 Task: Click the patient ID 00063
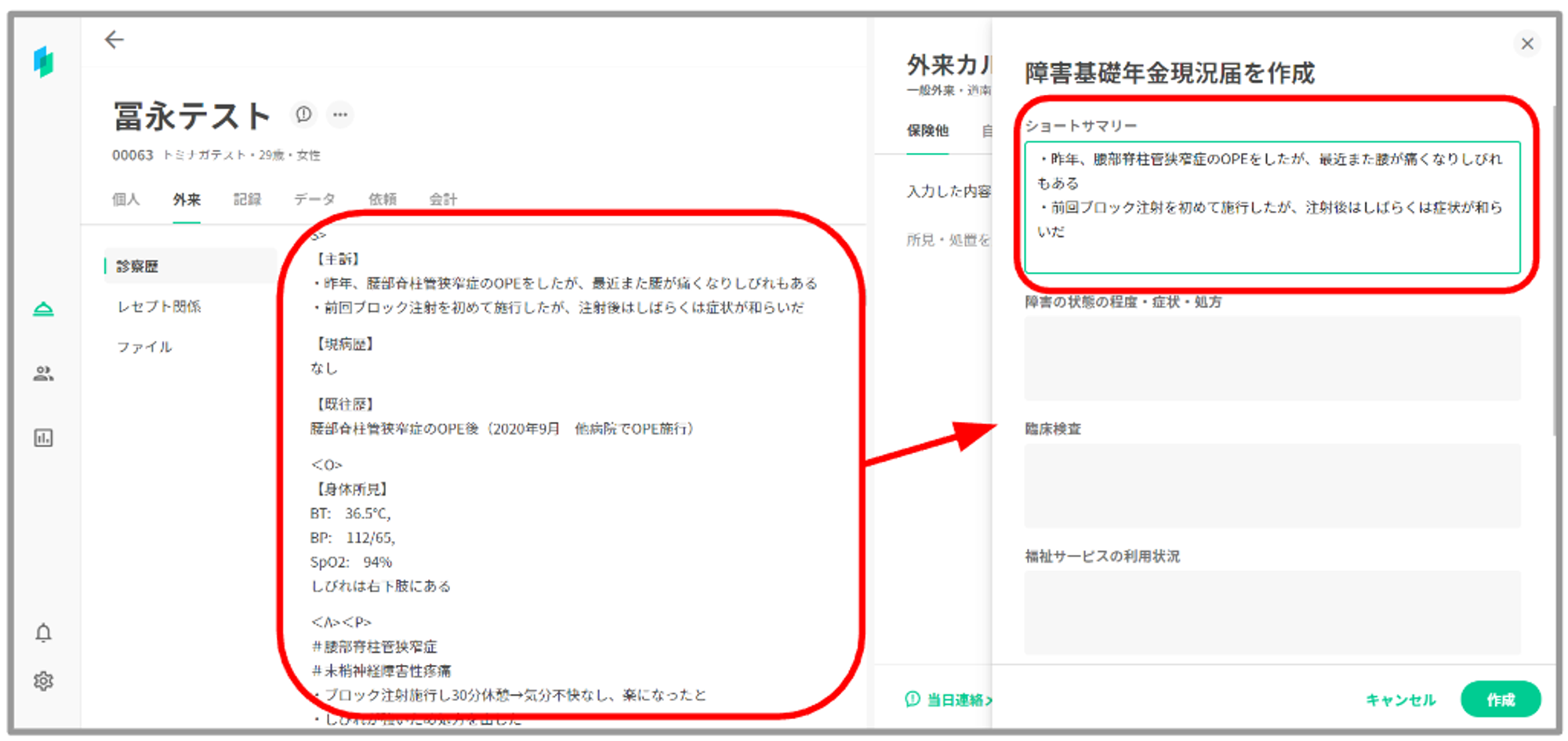click(x=132, y=155)
